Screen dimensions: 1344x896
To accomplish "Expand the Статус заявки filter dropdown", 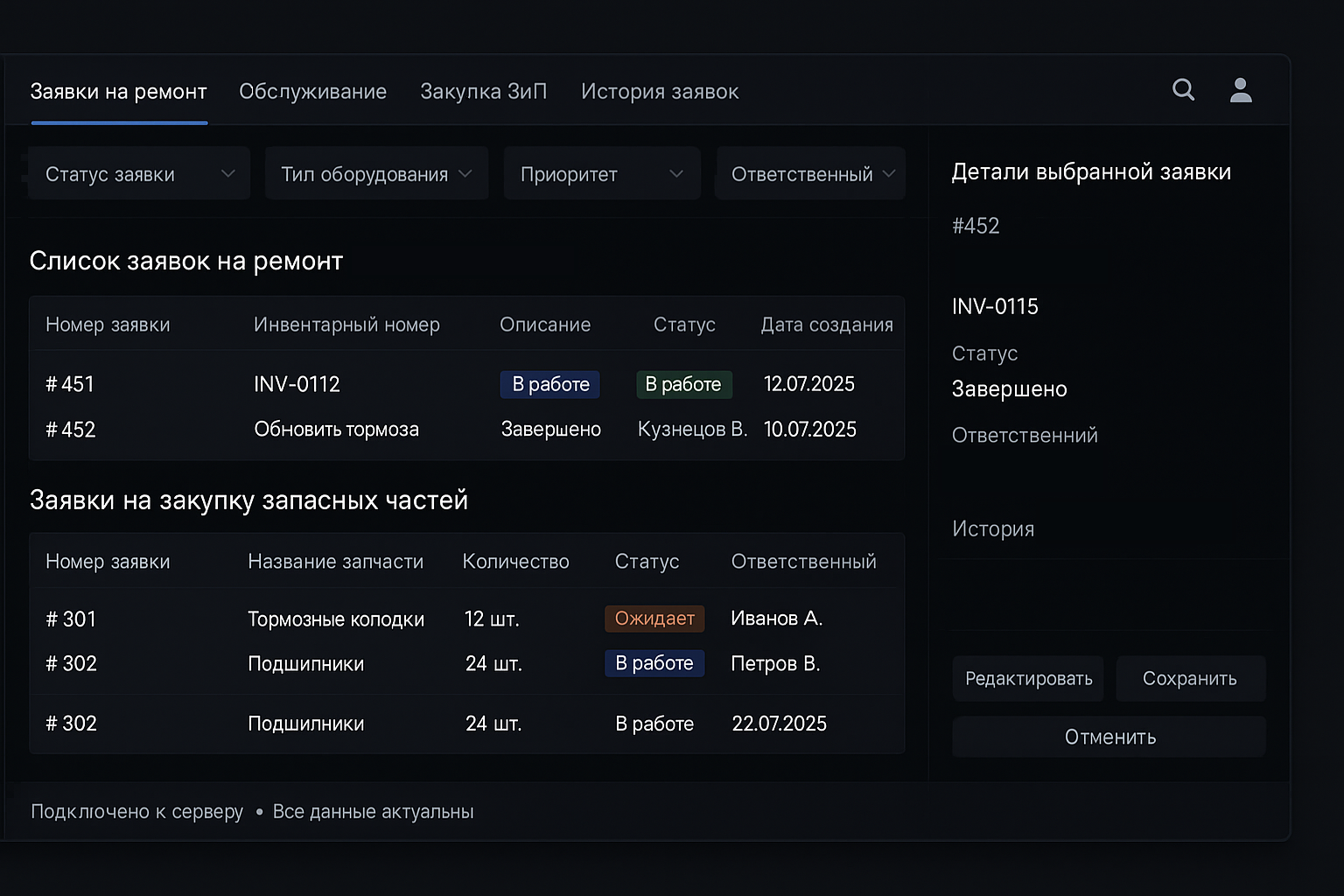I will pyautogui.click(x=139, y=174).
